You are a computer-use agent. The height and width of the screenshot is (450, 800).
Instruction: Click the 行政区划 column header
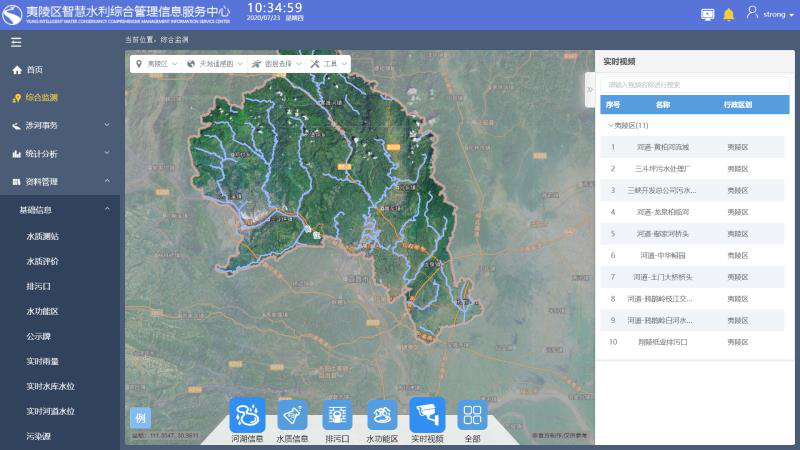[738, 105]
